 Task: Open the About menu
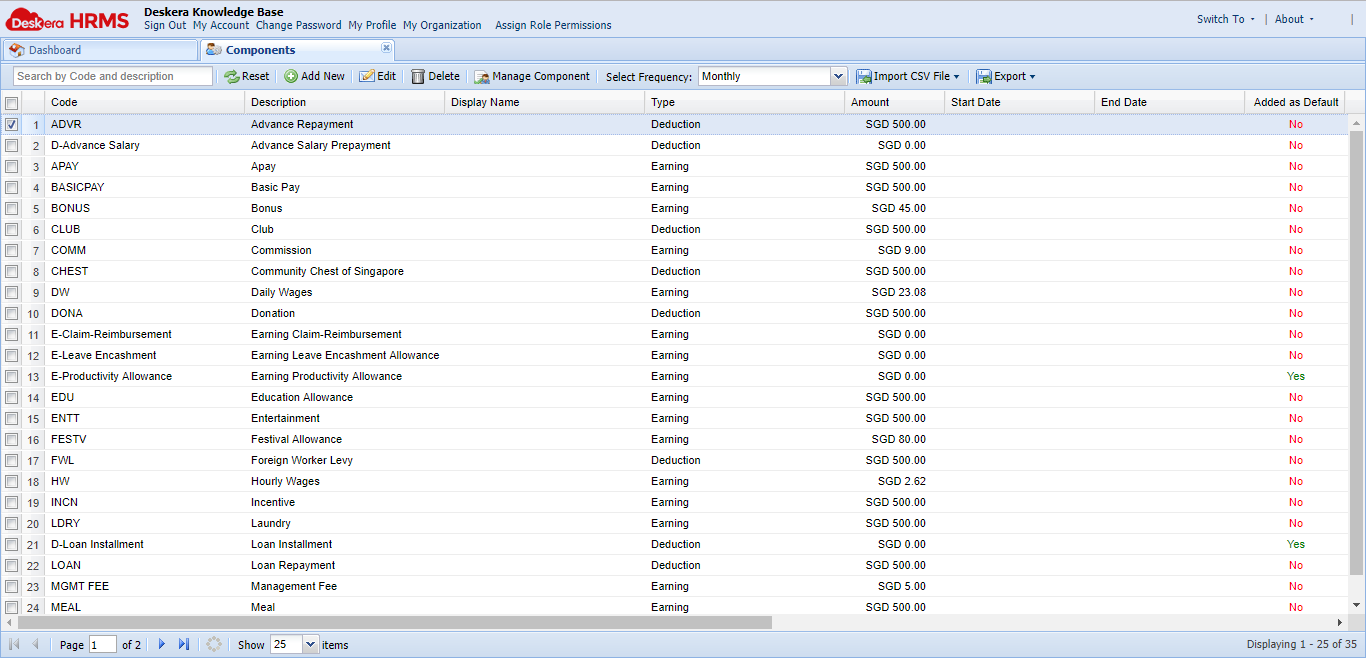tap(1294, 19)
